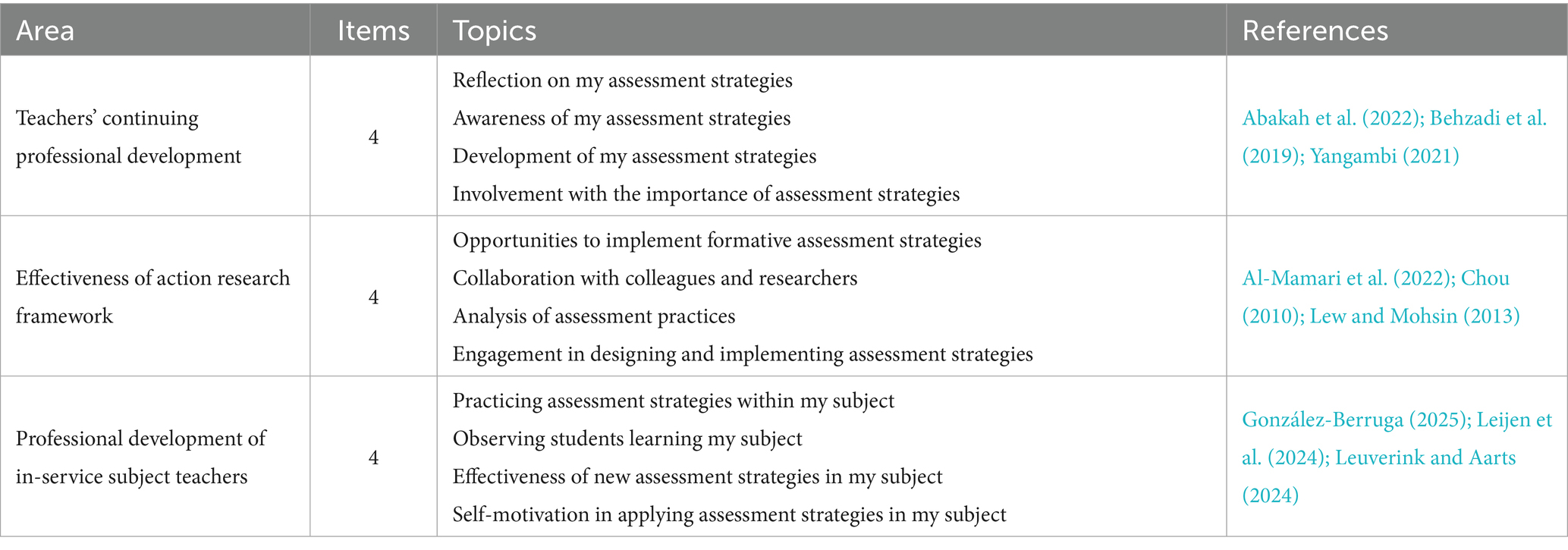Click "Observing students learning my subject" topic
This screenshot has height=550, width=1568.
(x=627, y=438)
